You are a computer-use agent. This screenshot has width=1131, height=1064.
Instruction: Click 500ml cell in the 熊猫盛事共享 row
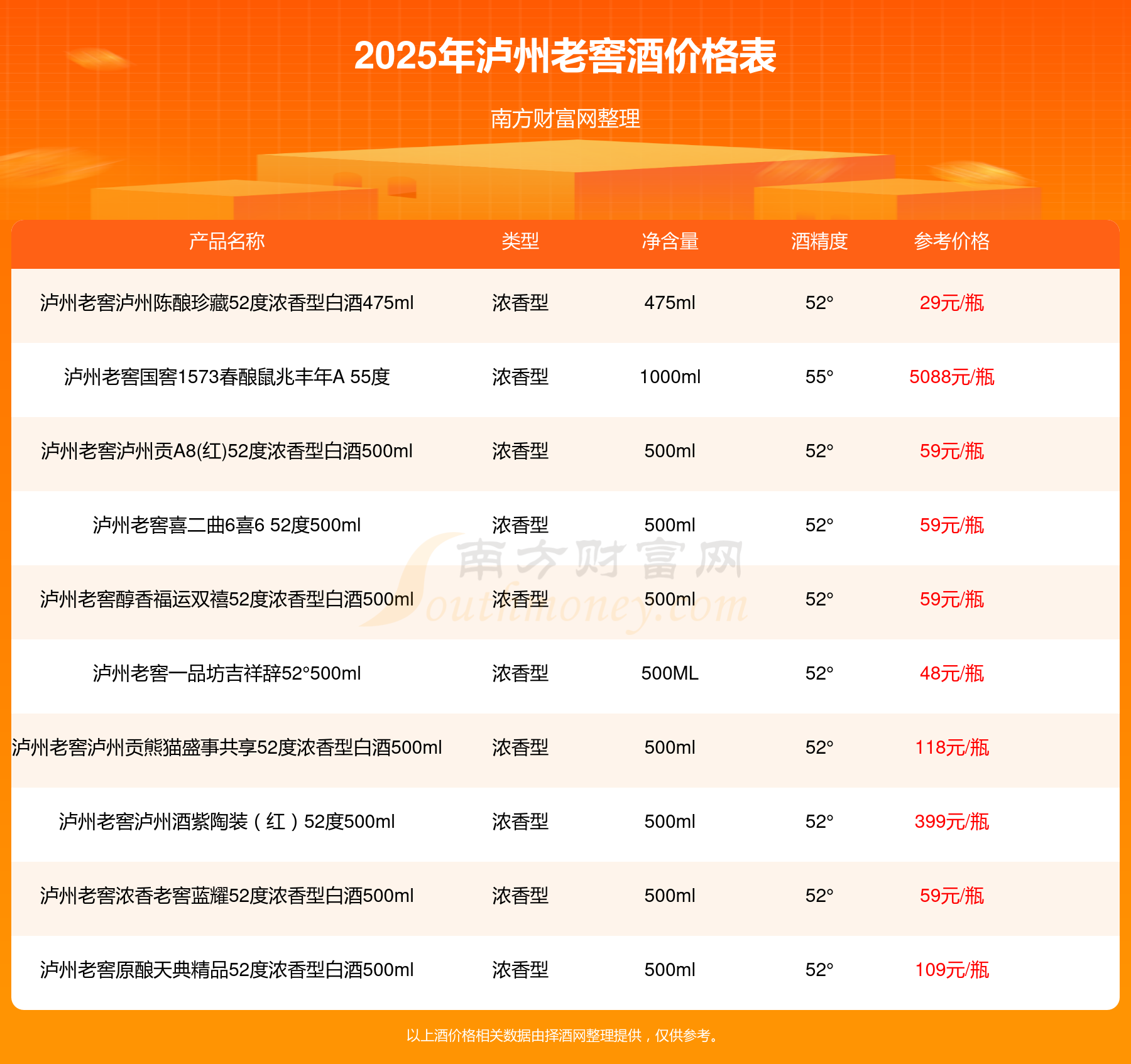pyautogui.click(x=670, y=747)
